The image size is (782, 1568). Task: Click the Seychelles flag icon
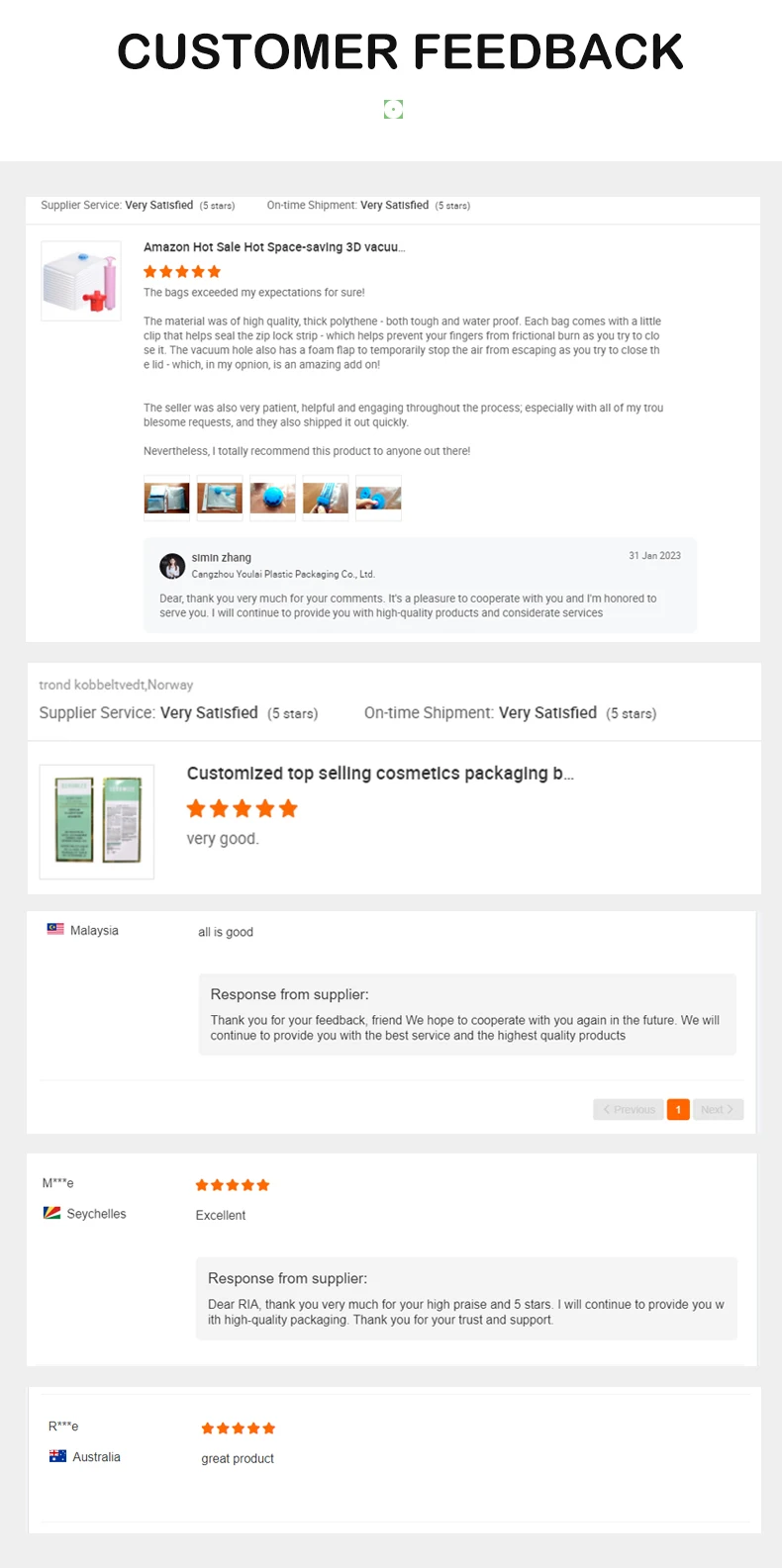(x=52, y=1213)
